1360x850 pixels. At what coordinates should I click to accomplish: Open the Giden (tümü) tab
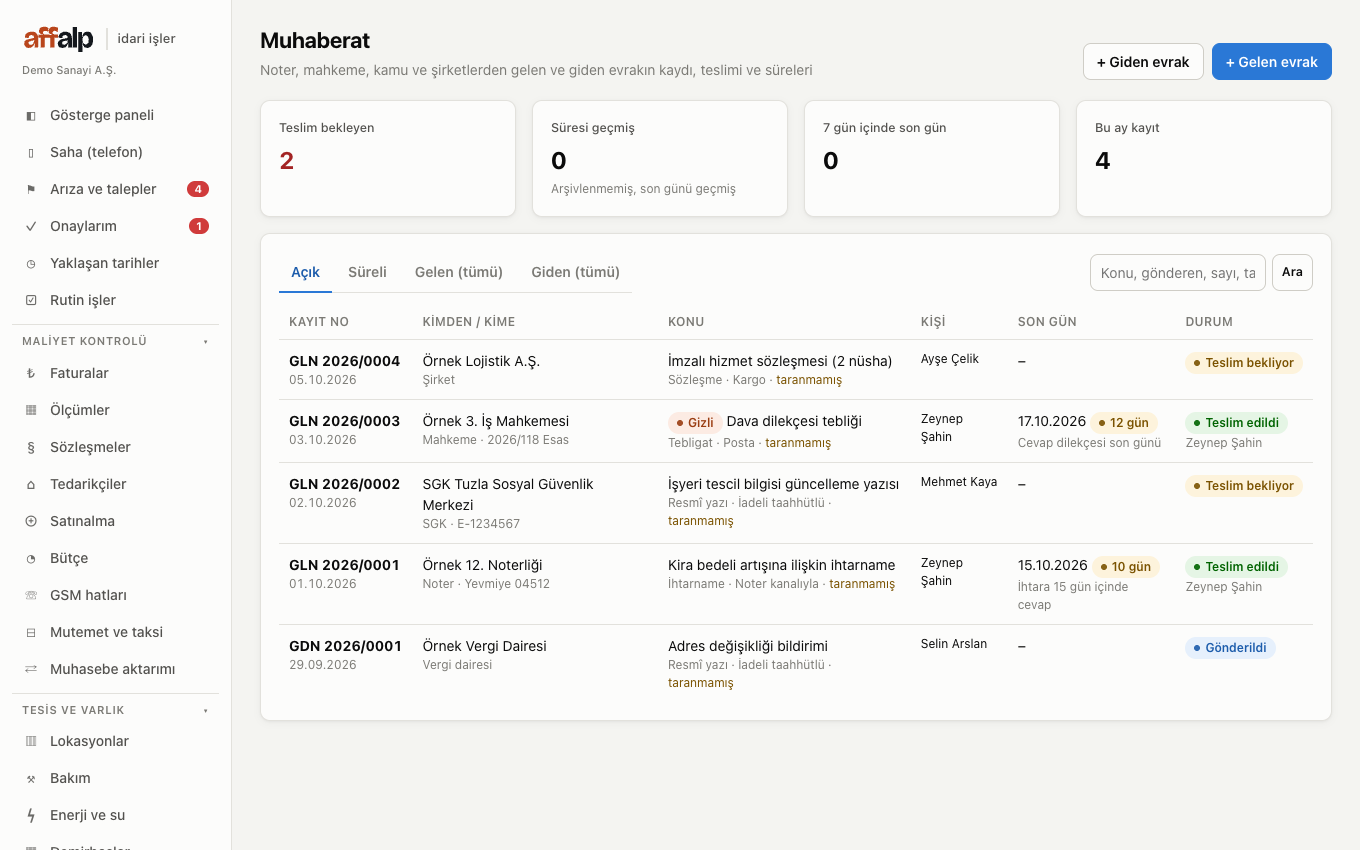575,272
